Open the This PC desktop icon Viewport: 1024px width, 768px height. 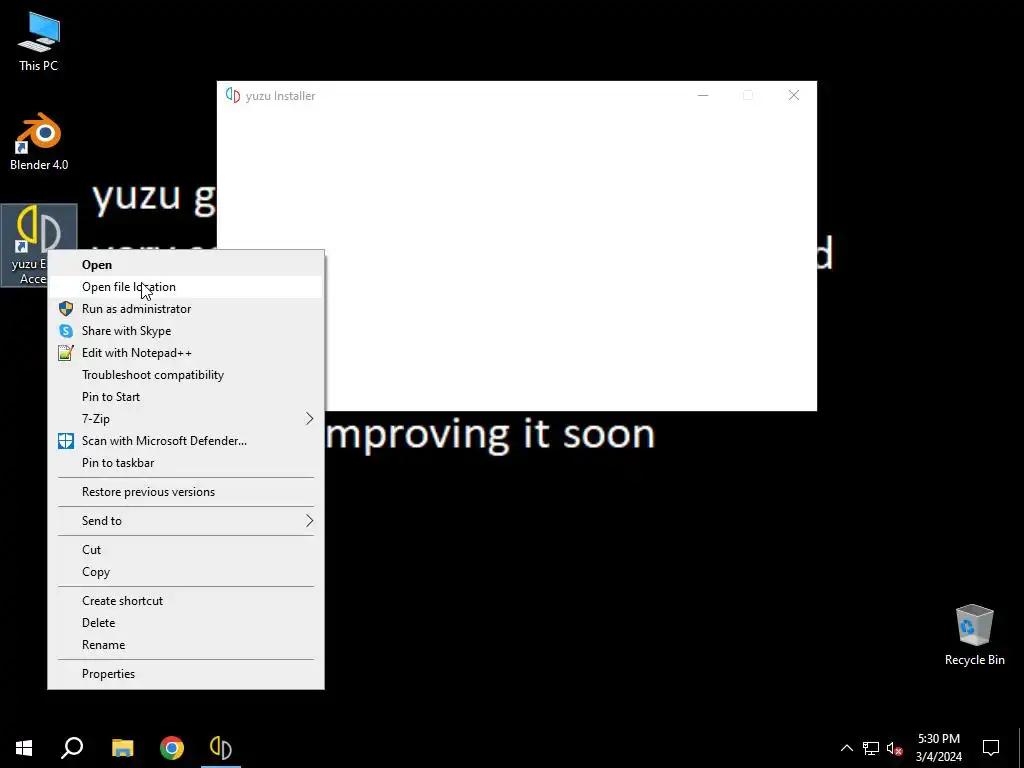(x=39, y=41)
